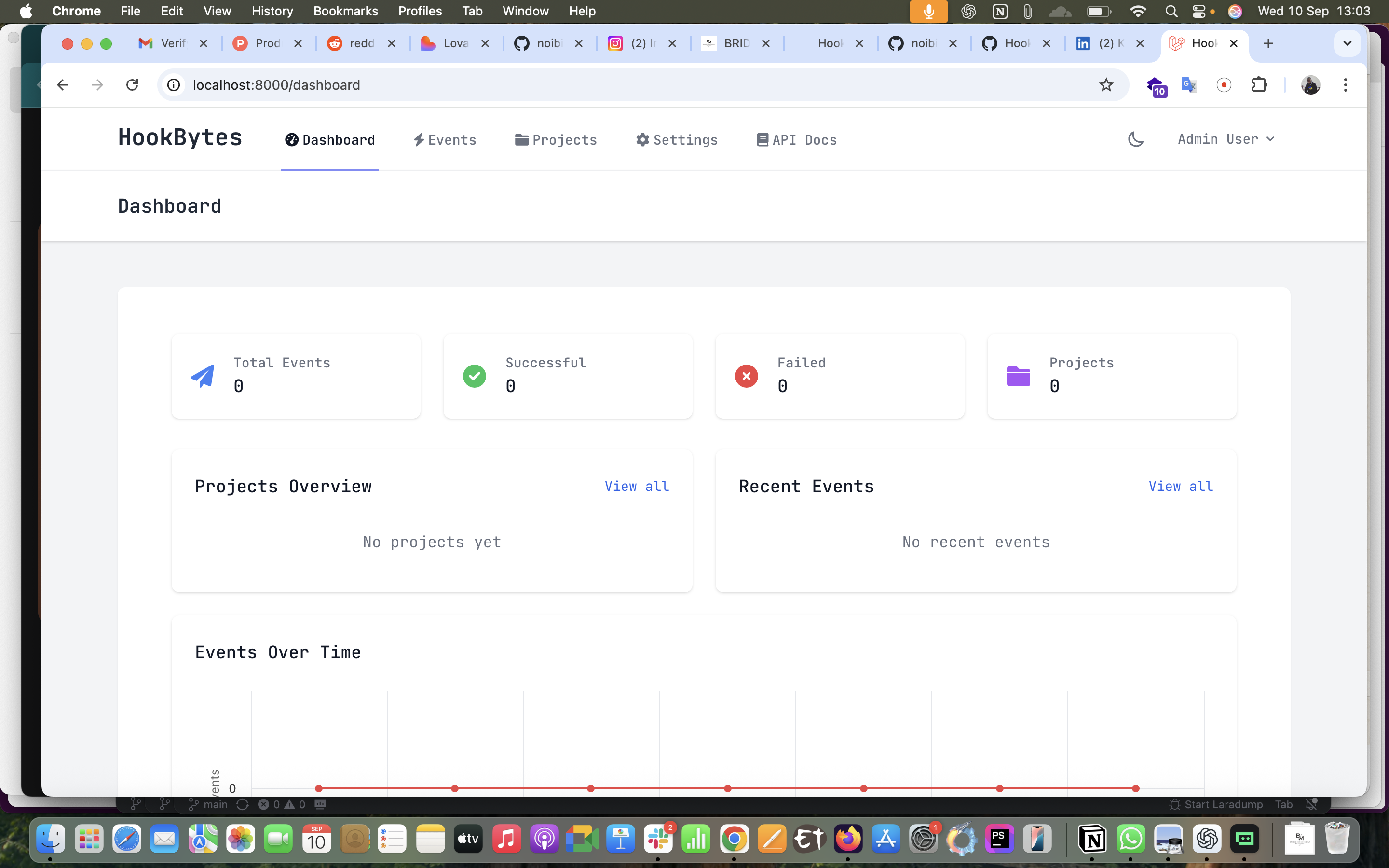Click the orange microphone menu bar icon
The height and width of the screenshot is (868, 1389).
tap(928, 11)
